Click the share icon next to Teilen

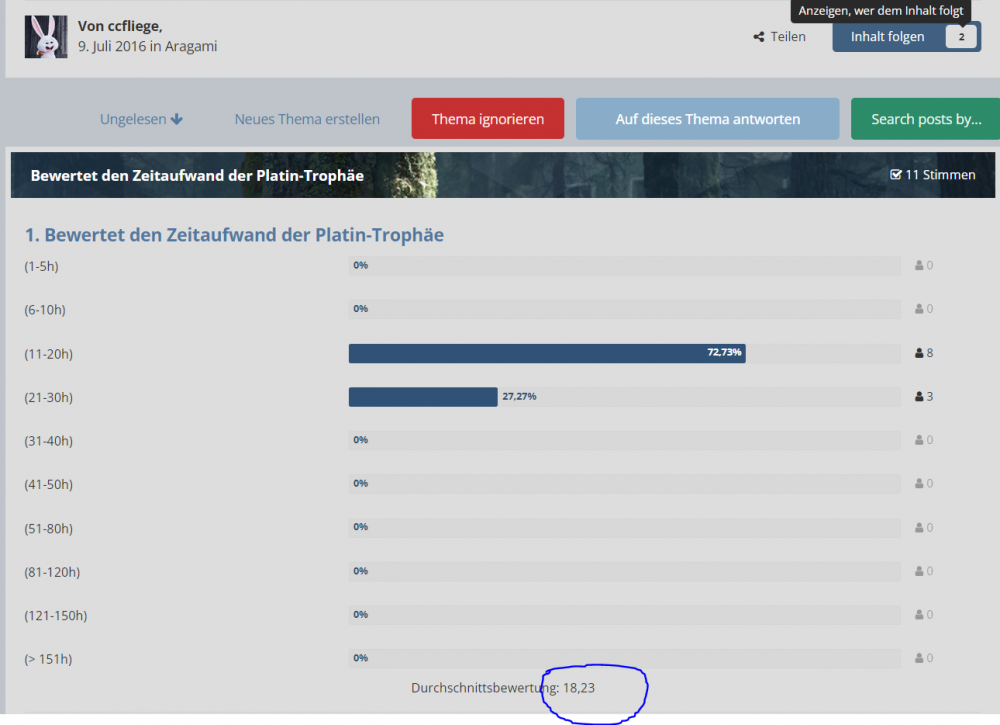point(759,37)
